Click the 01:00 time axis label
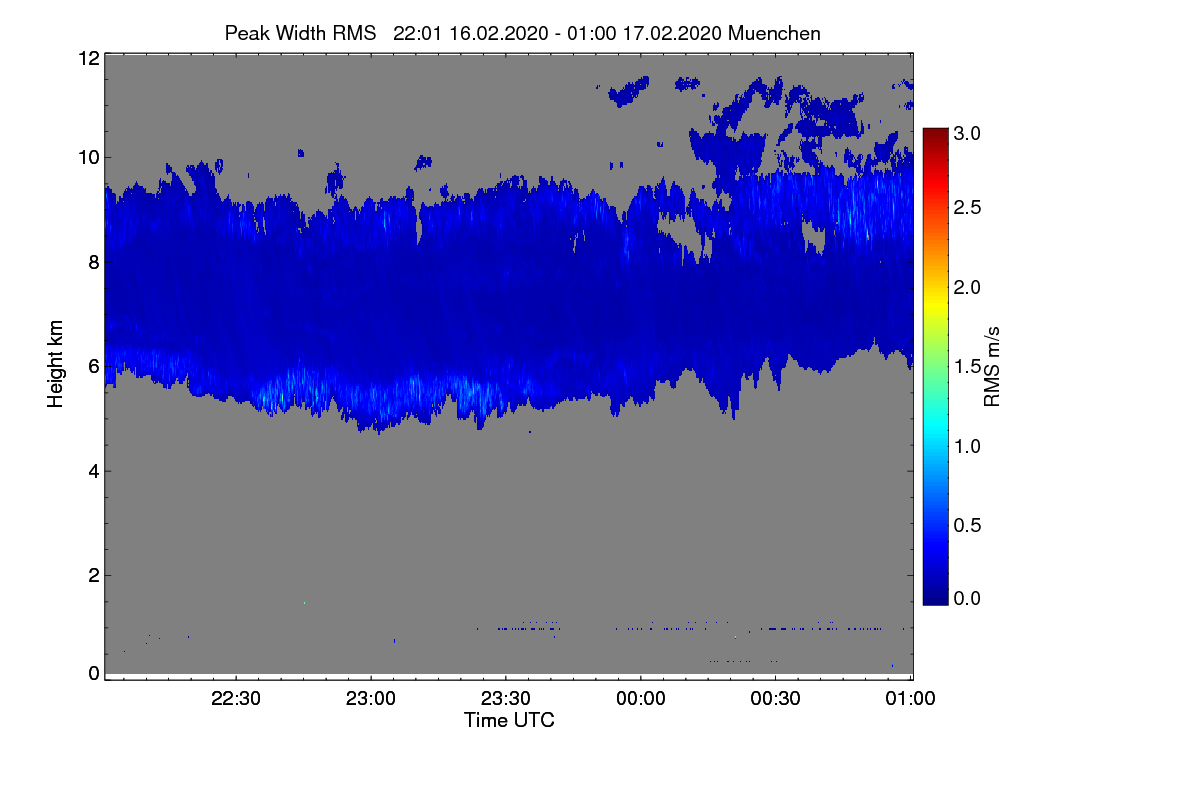The width and height of the screenshot is (1200, 800). [911, 699]
